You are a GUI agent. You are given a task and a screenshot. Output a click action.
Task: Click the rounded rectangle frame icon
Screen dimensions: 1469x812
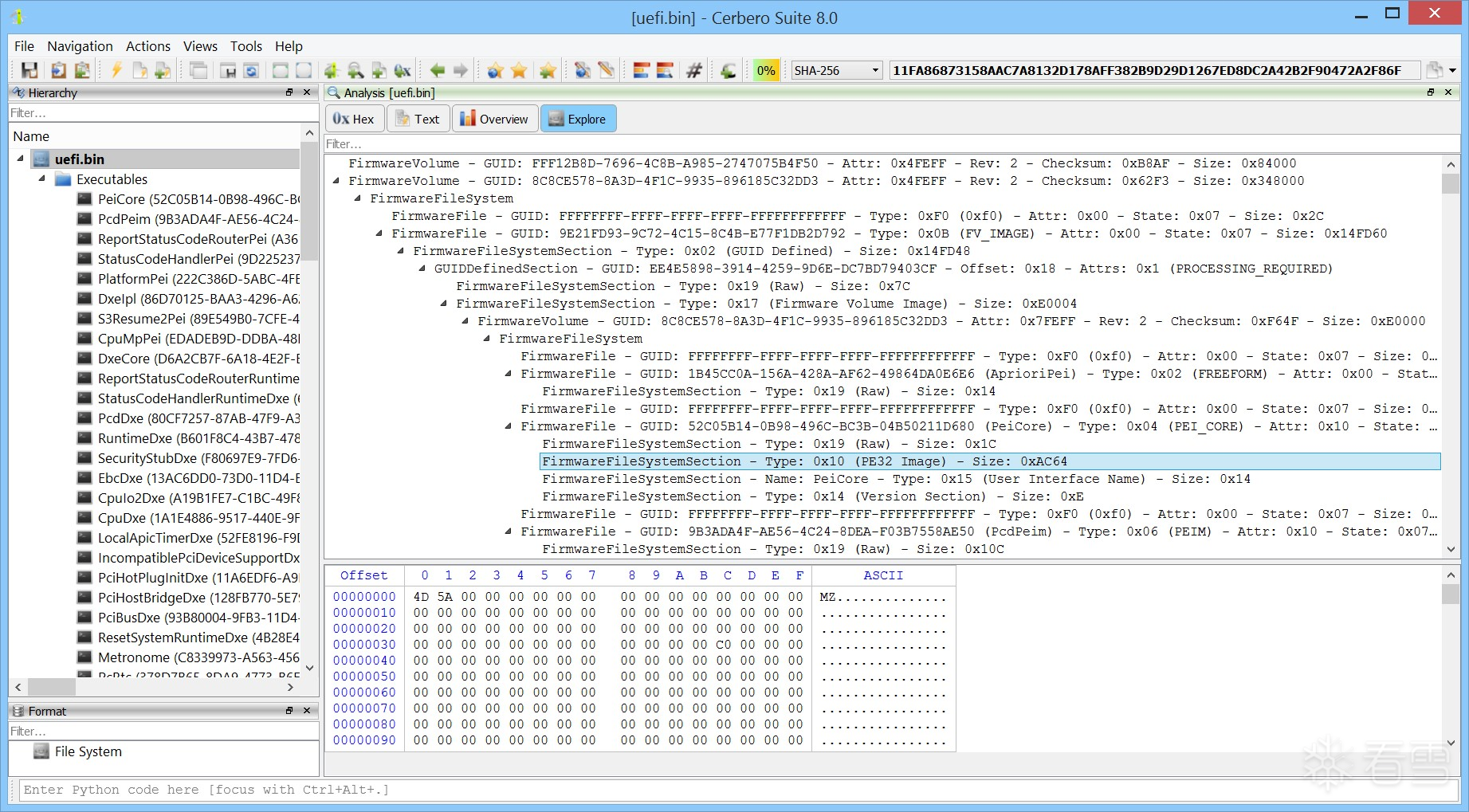pyautogui.click(x=281, y=70)
